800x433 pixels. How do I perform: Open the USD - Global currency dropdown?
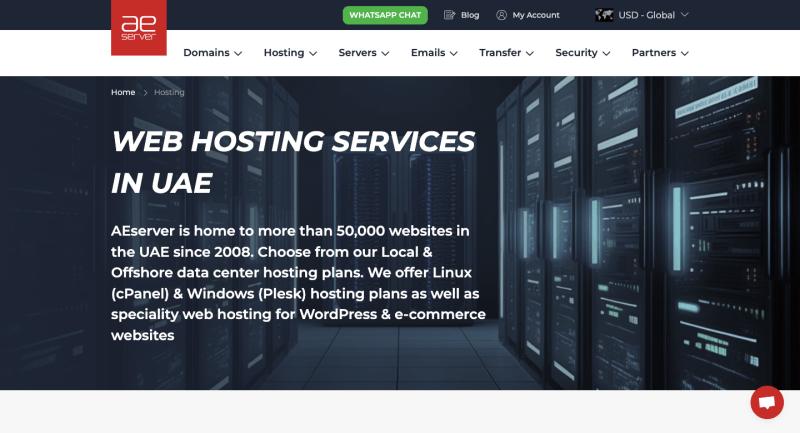click(x=642, y=15)
